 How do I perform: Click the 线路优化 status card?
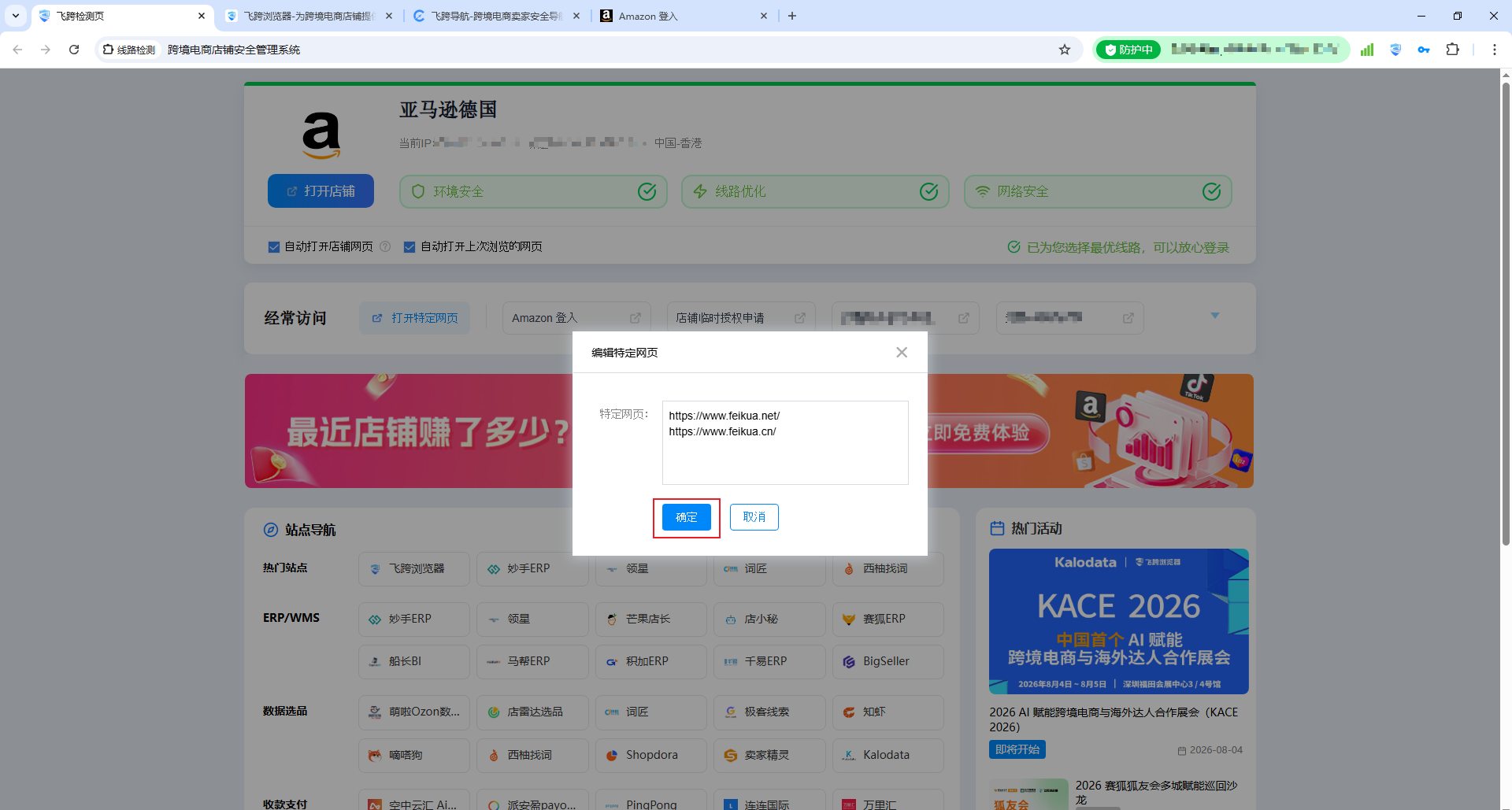815,191
